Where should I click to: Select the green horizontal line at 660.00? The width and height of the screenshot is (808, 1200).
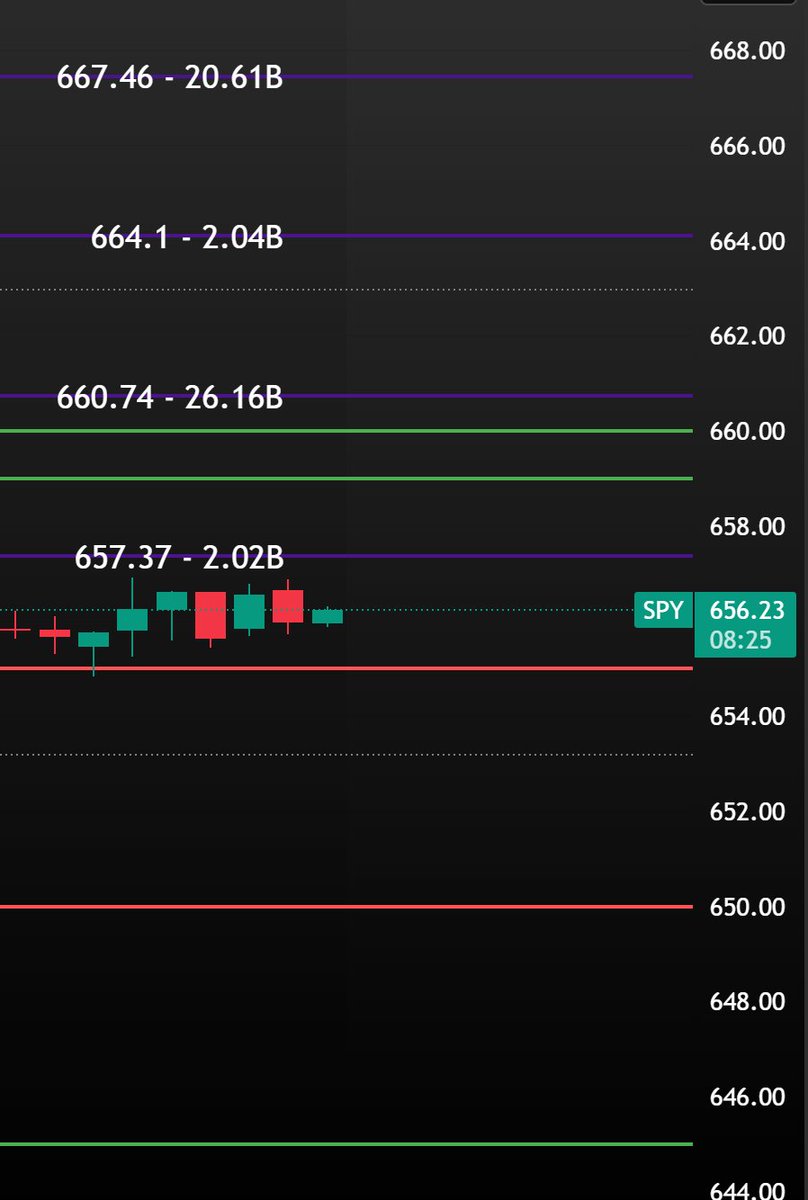point(346,431)
